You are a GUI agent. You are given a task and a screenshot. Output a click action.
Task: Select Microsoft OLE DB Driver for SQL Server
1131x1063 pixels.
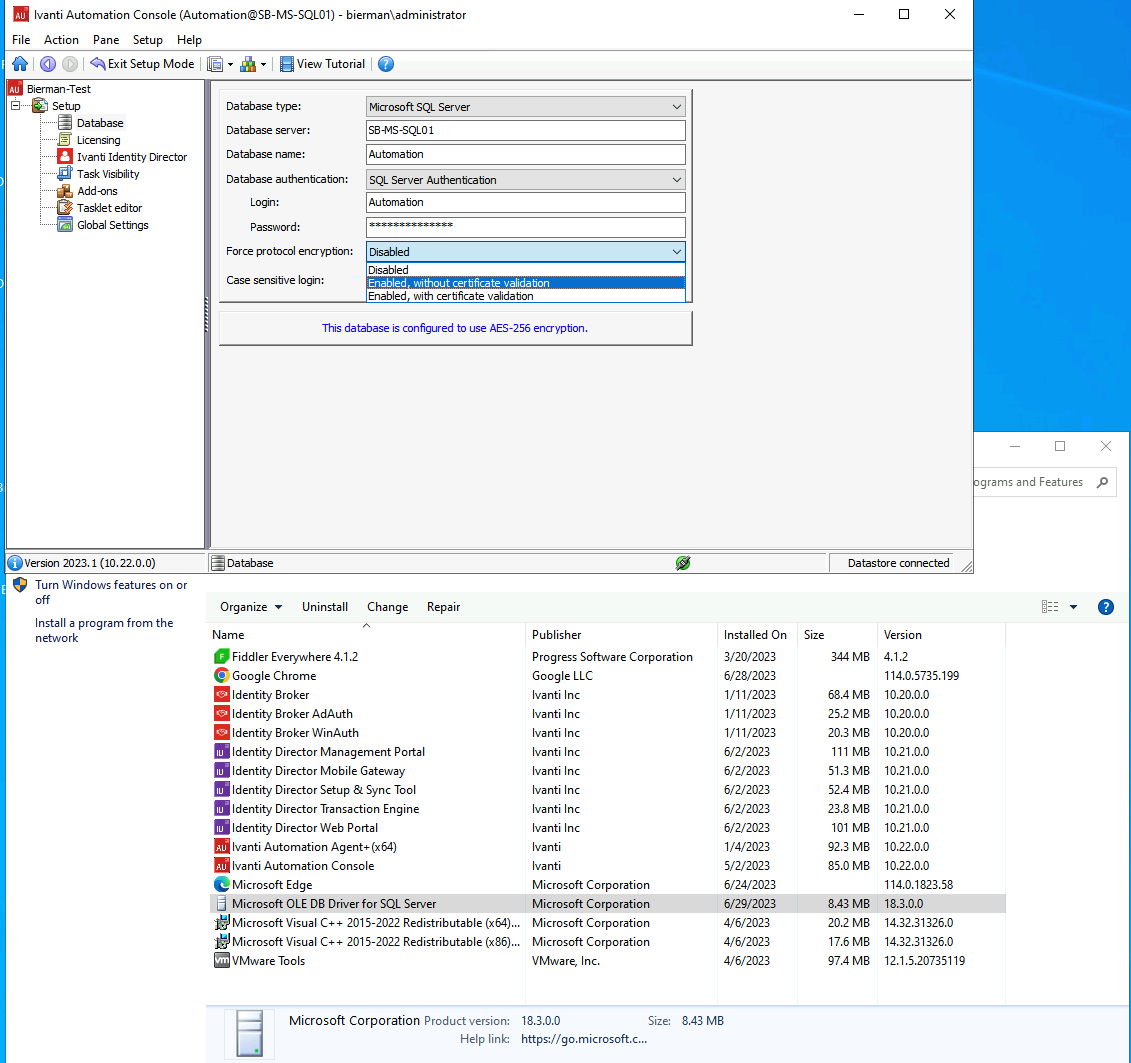607,904
